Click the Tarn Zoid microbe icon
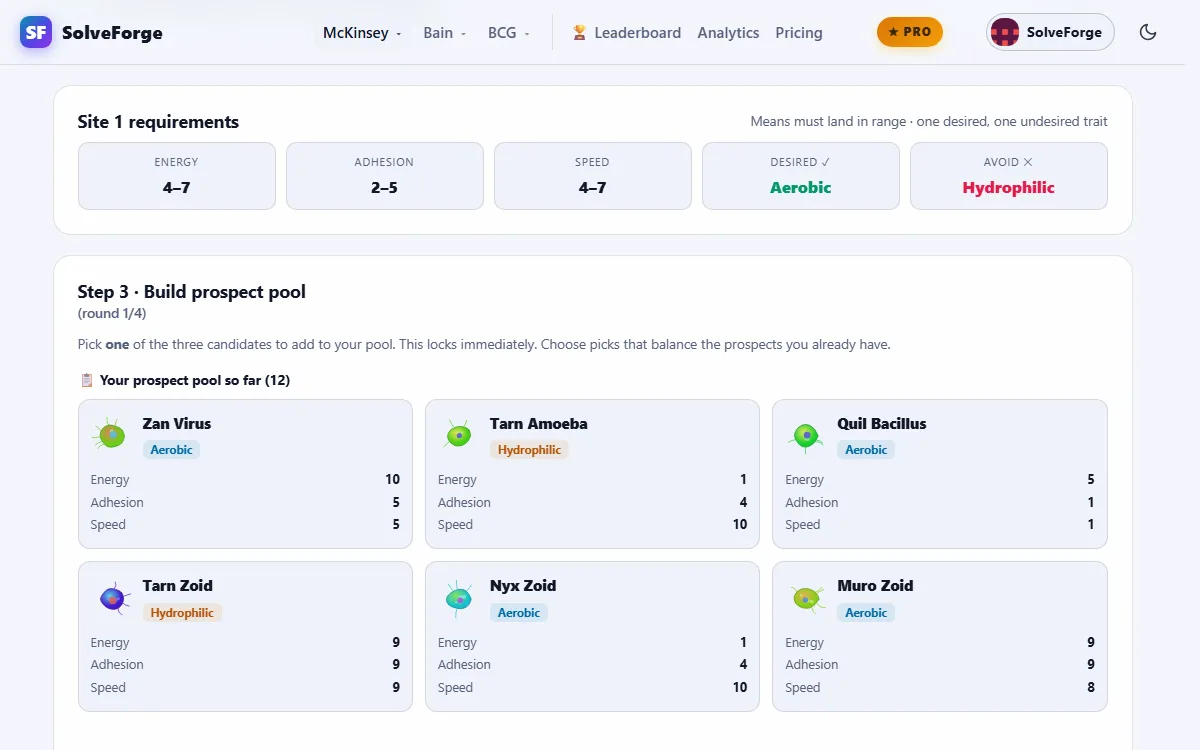1200x750 pixels. [x=112, y=598]
